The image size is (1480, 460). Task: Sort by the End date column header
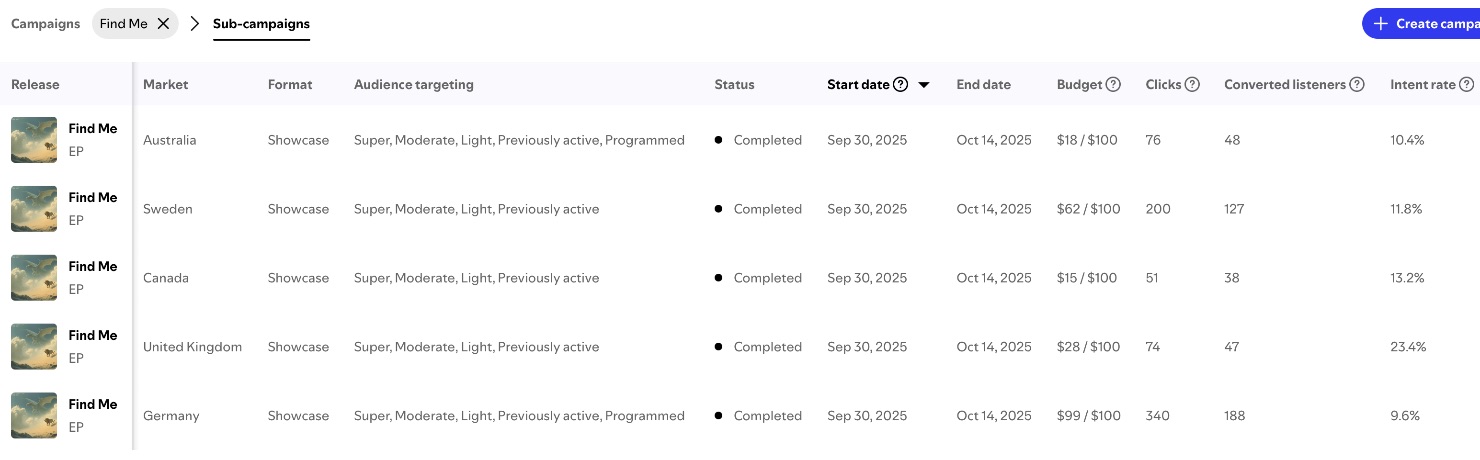pyautogui.click(x=983, y=85)
